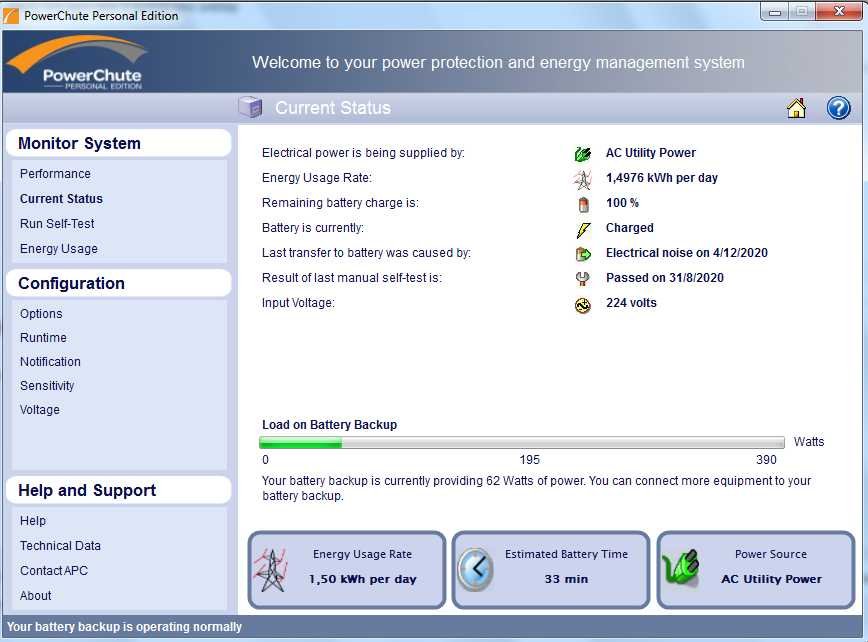Close the PowerChute window
868x642 pixels.
coord(839,11)
